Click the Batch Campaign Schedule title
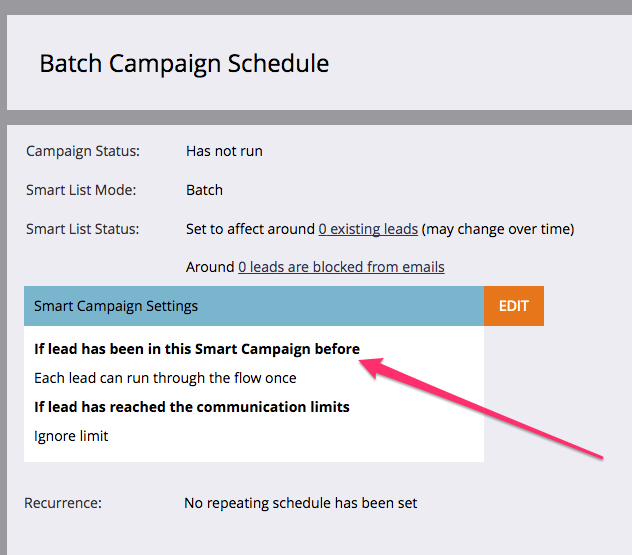 [184, 64]
